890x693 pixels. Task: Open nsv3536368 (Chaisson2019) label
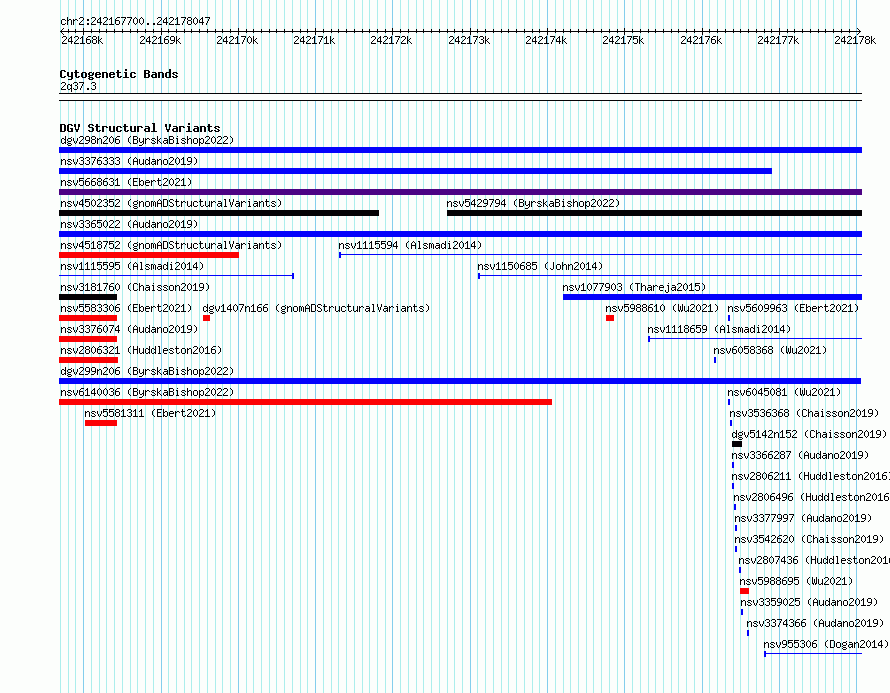click(x=804, y=413)
